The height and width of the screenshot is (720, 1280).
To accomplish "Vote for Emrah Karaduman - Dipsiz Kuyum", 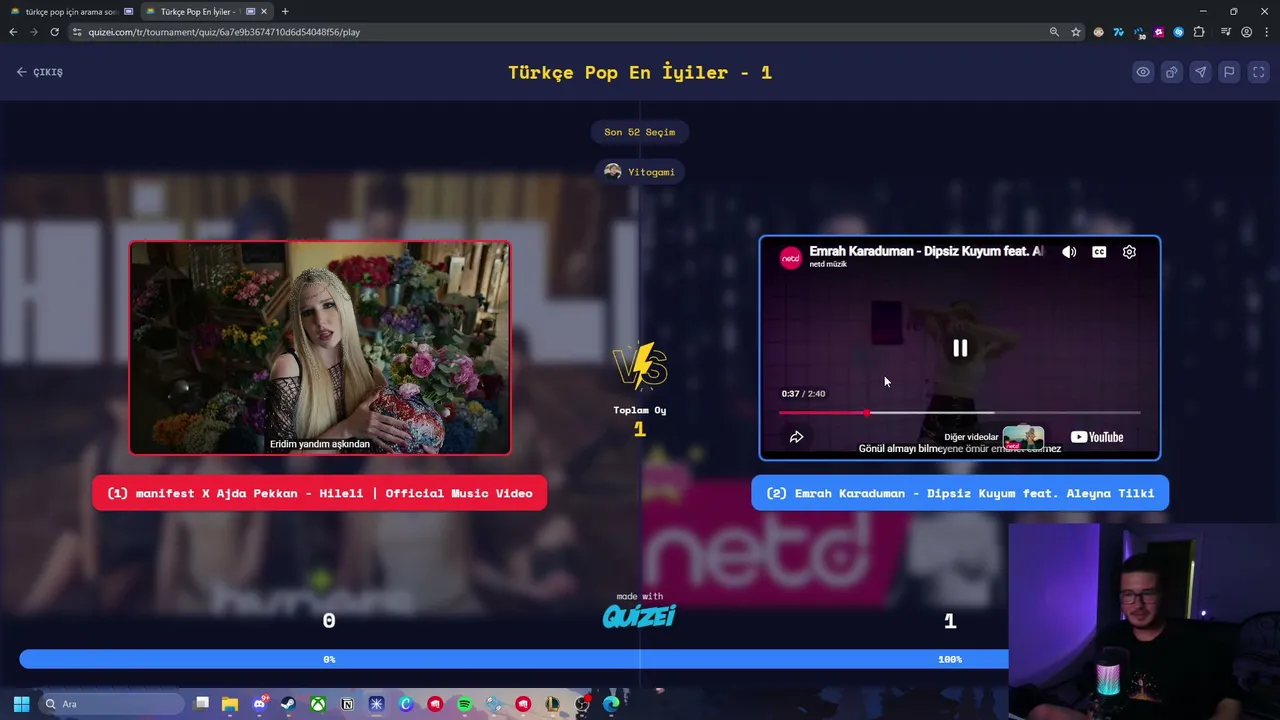I will pos(960,493).
